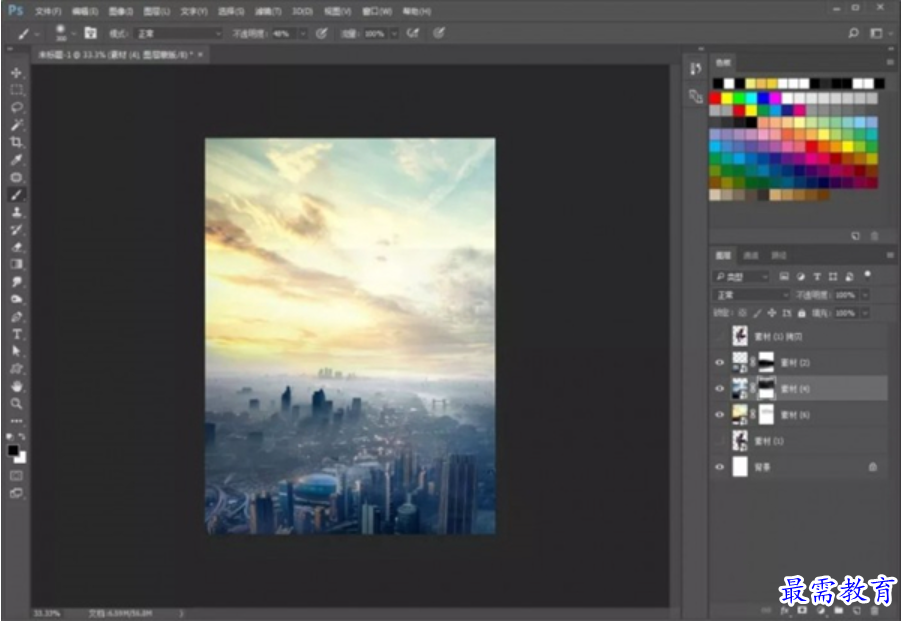Switch to the 通道 tab
The width and height of the screenshot is (903, 622).
tap(751, 255)
